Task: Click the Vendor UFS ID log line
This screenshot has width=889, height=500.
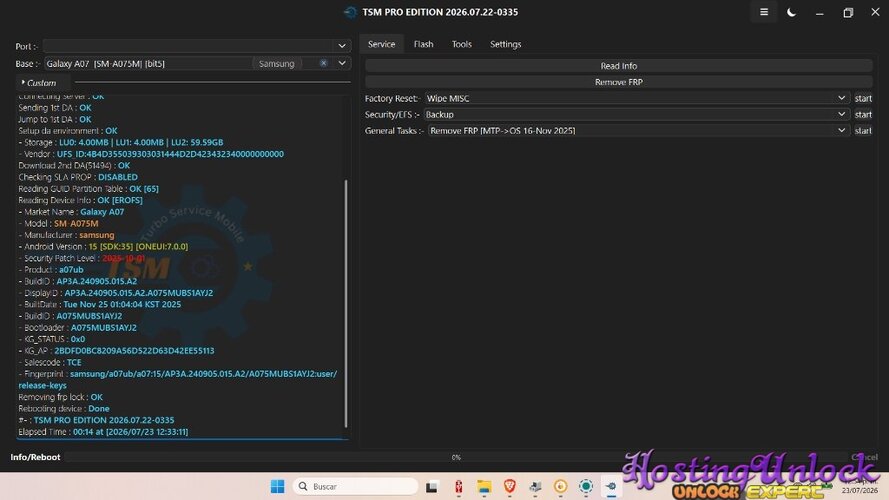Action: click(x=151, y=154)
